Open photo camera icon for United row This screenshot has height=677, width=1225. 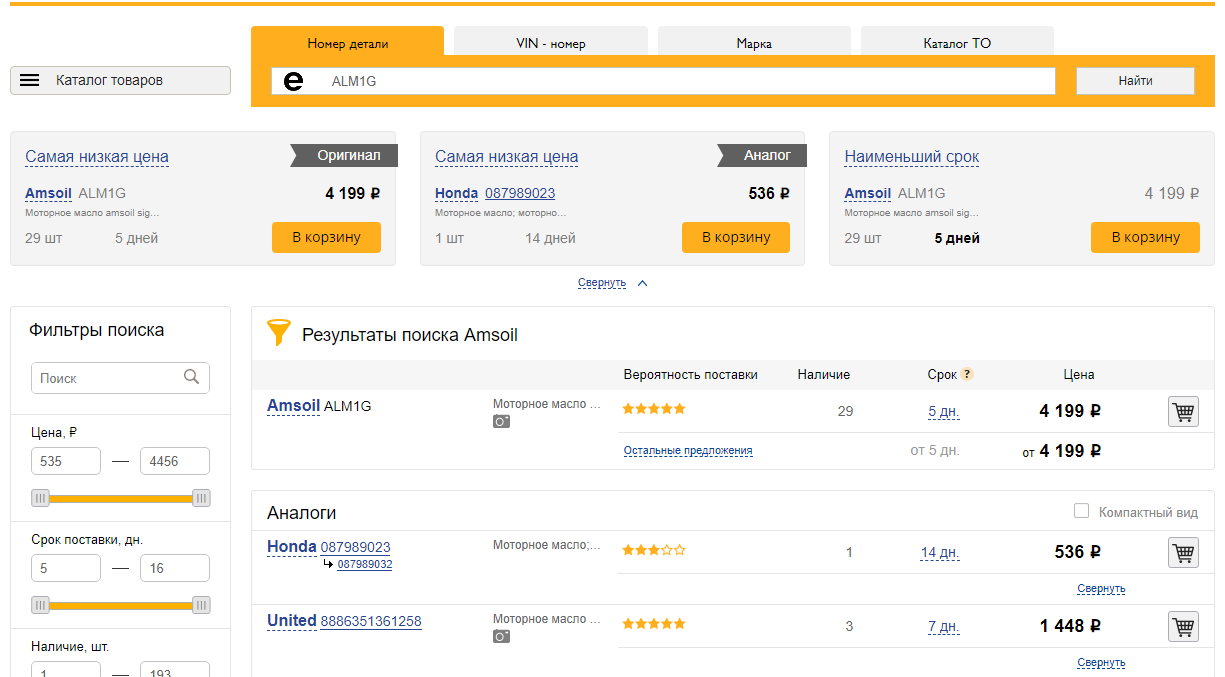[x=501, y=636]
